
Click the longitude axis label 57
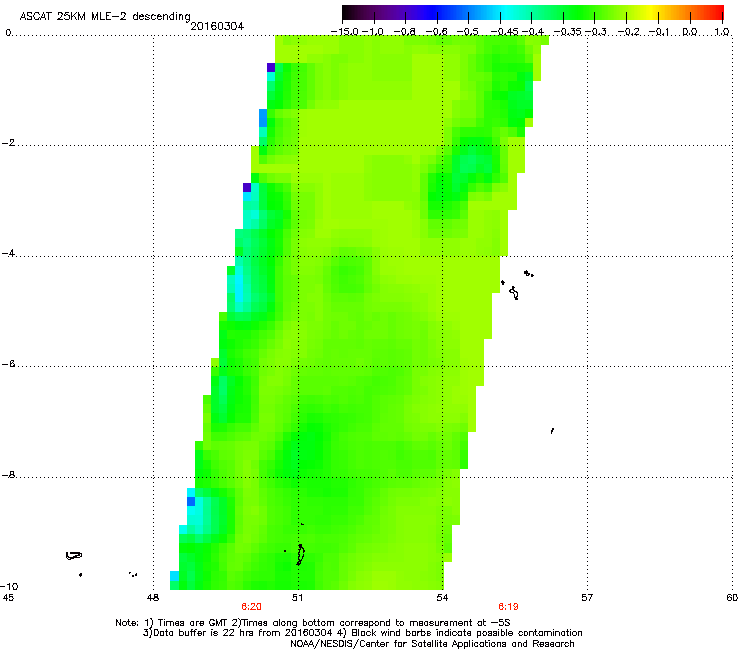[587, 598]
